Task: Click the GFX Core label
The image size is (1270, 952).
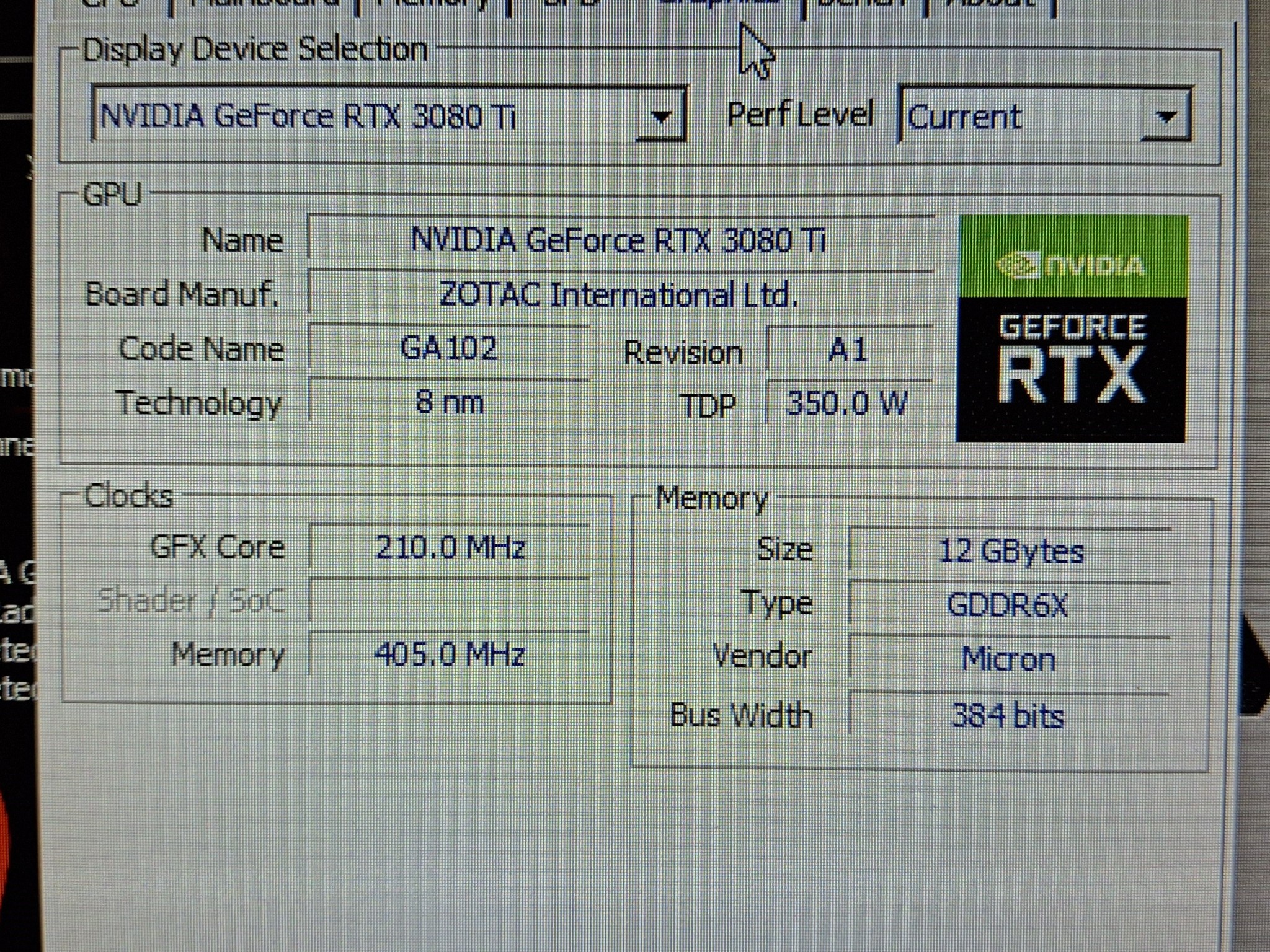Action: pos(218,547)
